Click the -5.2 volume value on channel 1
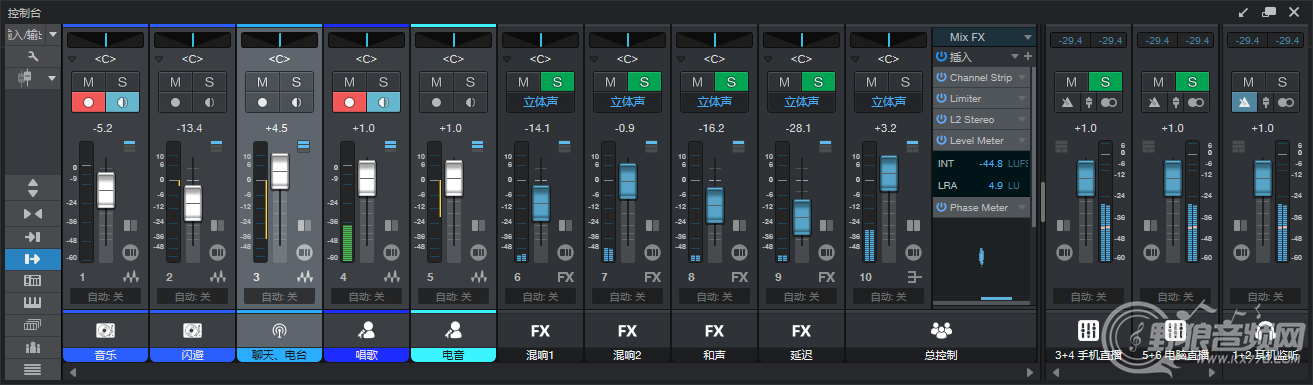 102,128
